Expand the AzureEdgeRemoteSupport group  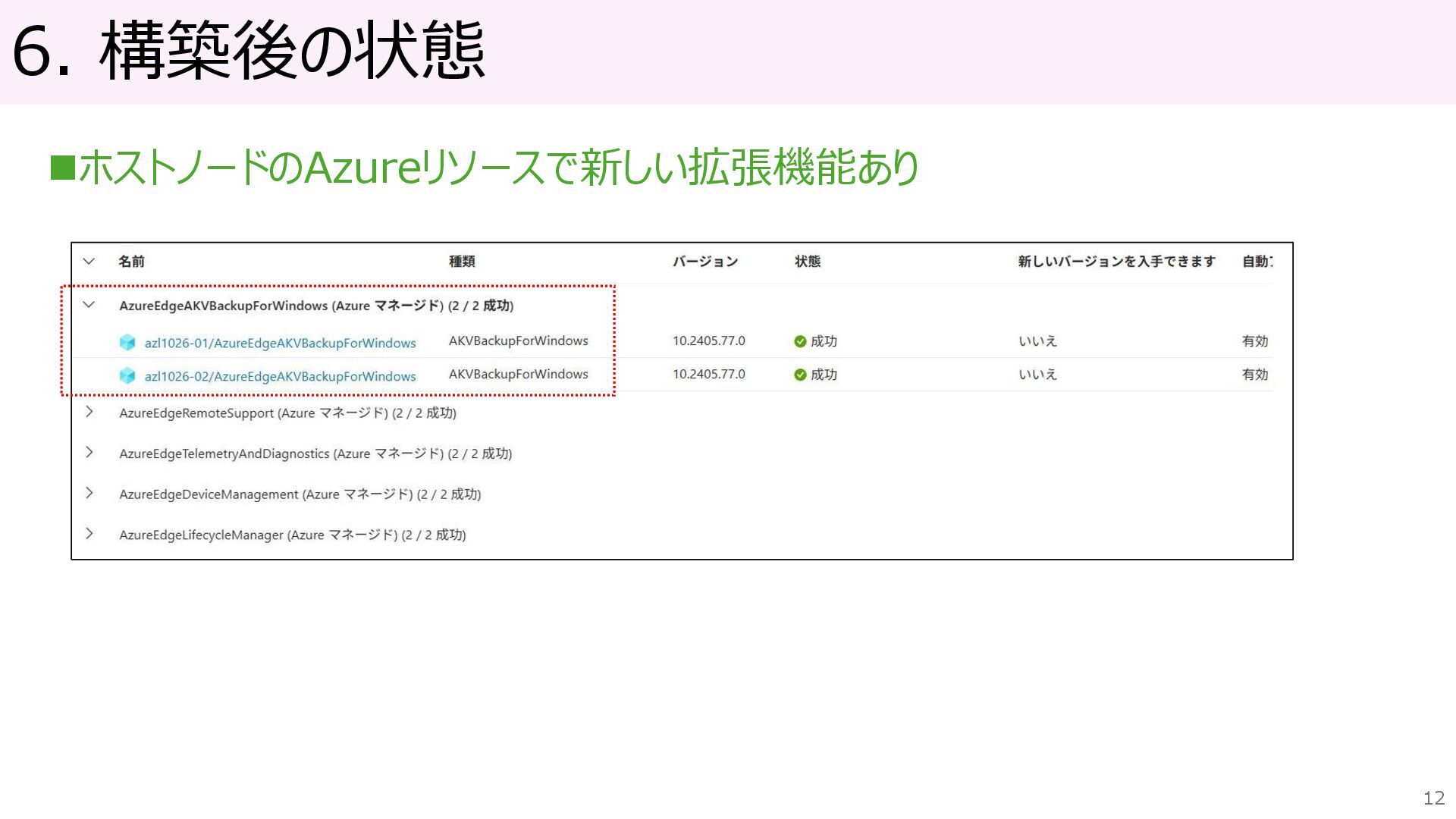(89, 412)
